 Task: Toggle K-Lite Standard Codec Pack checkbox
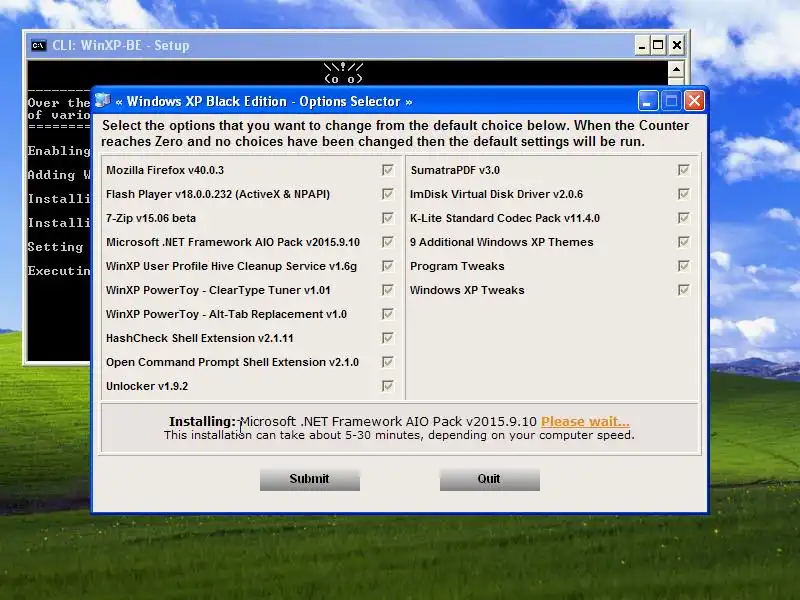coord(684,218)
